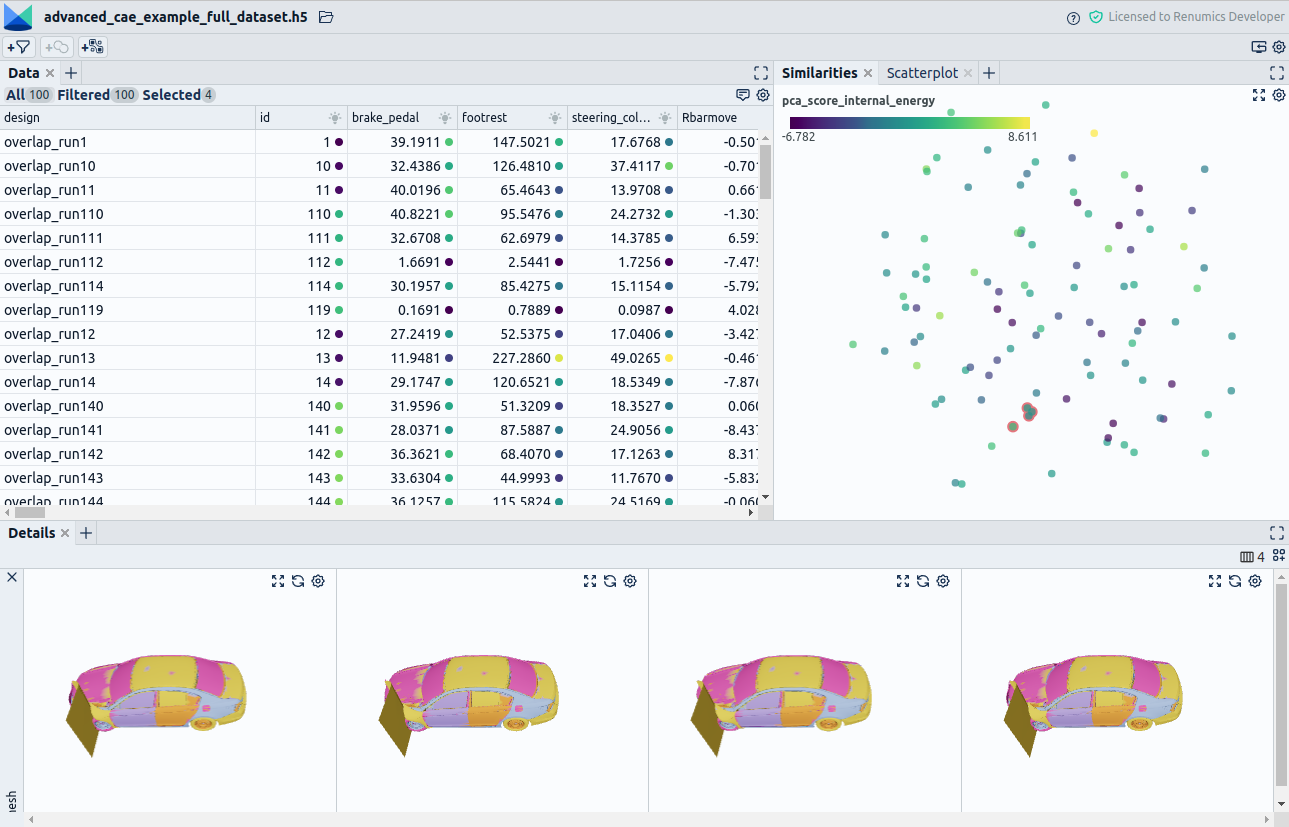Open settings of third car mesh viewer
The image size is (1289, 827).
[943, 581]
